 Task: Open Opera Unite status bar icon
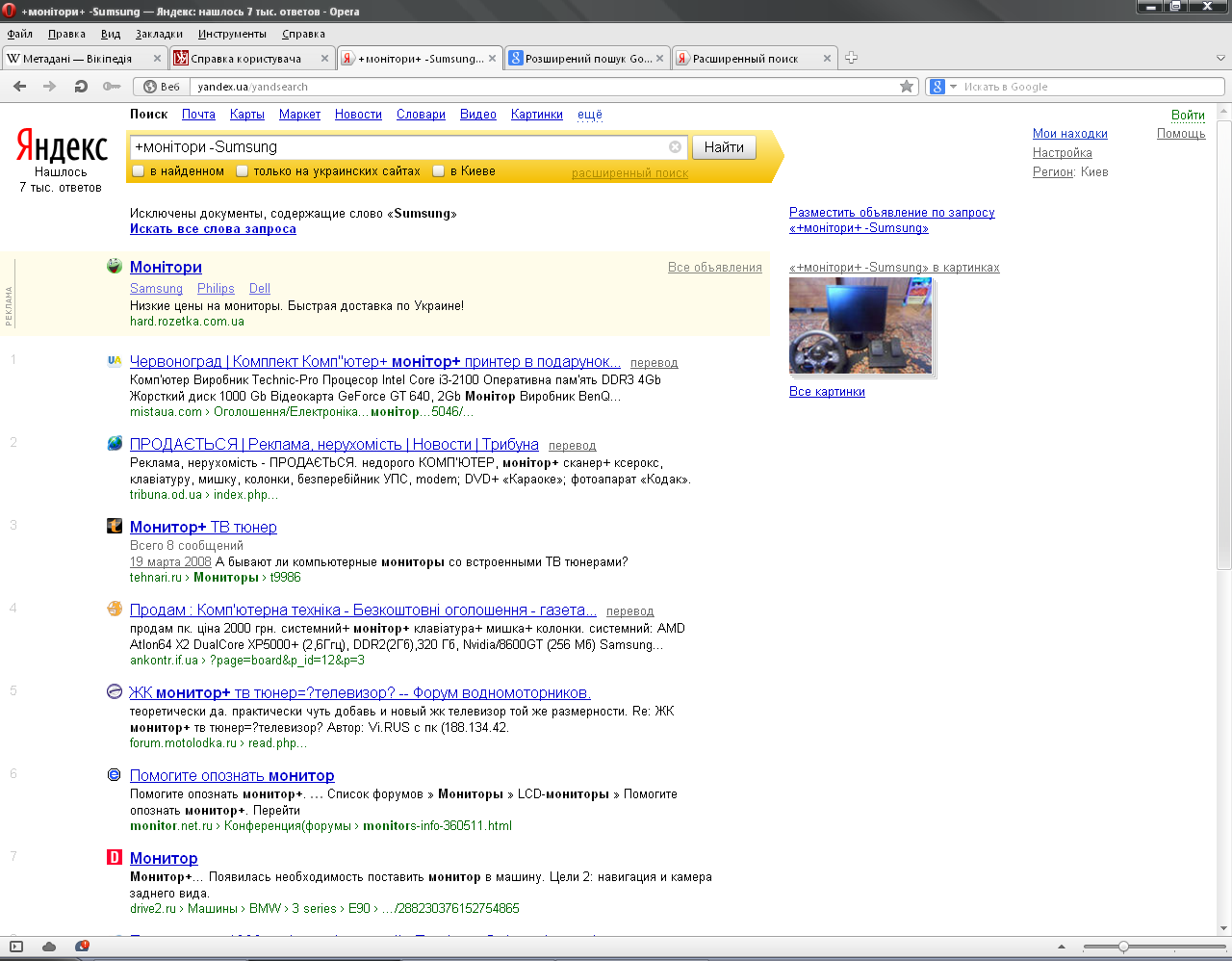83,947
